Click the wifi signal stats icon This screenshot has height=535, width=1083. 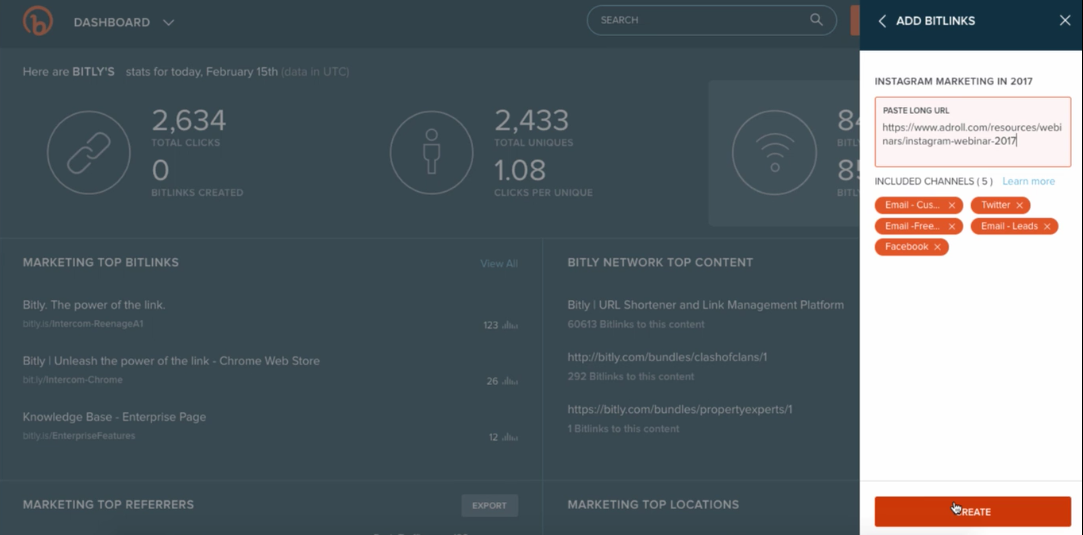coord(774,153)
